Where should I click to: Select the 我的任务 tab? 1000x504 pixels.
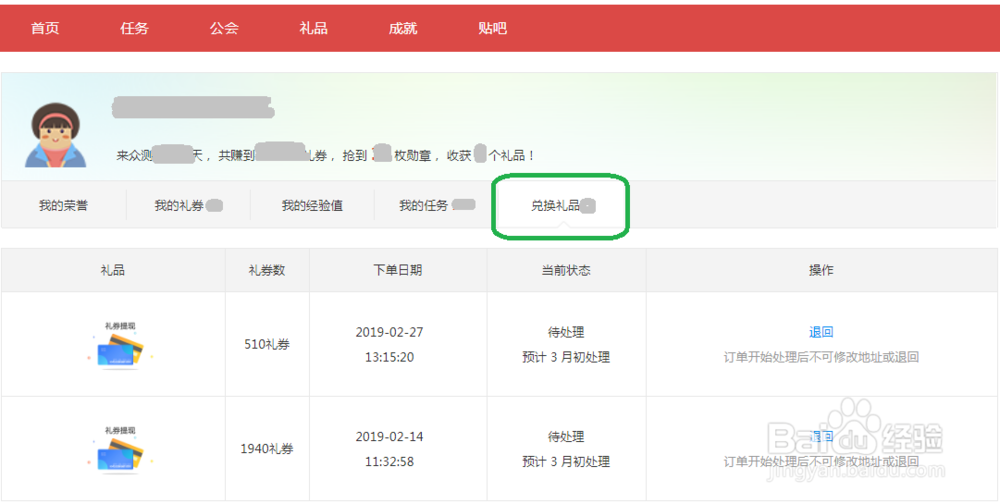tap(425, 206)
